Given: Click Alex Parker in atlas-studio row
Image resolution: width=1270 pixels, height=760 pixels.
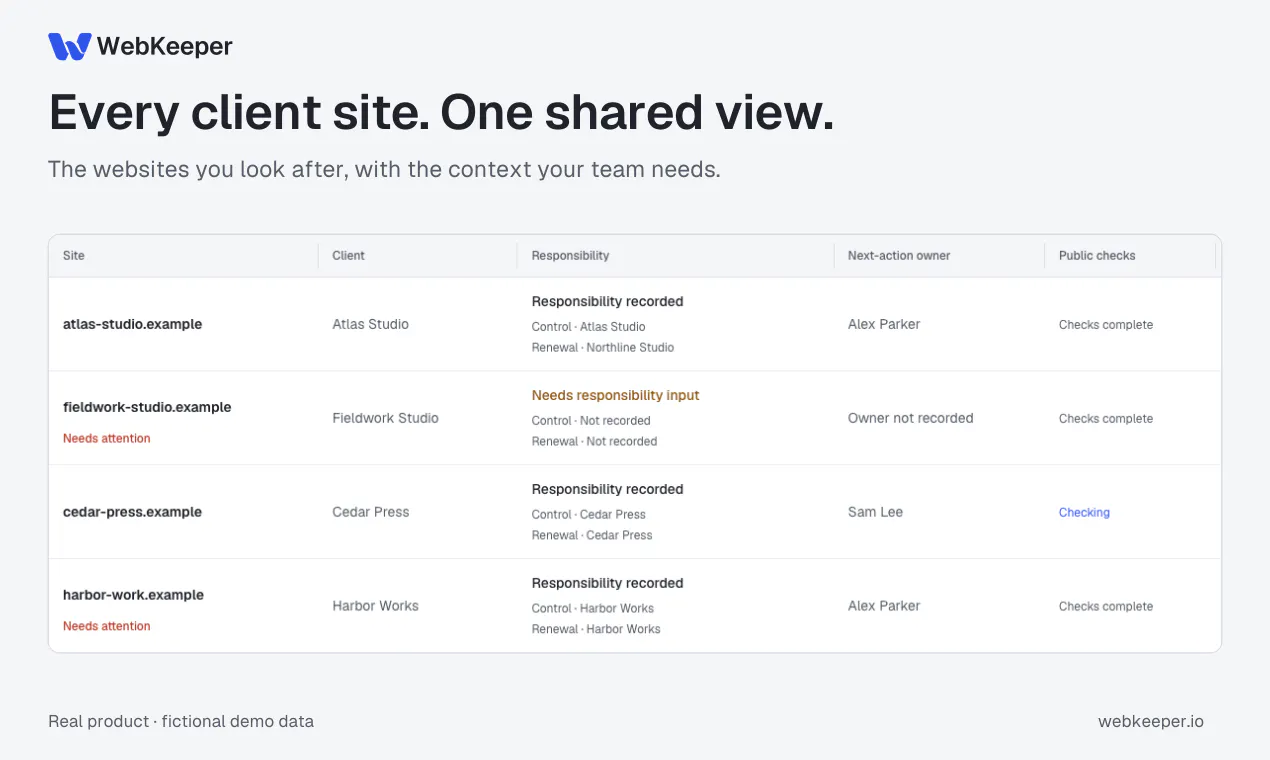Looking at the screenshot, I should click(884, 324).
